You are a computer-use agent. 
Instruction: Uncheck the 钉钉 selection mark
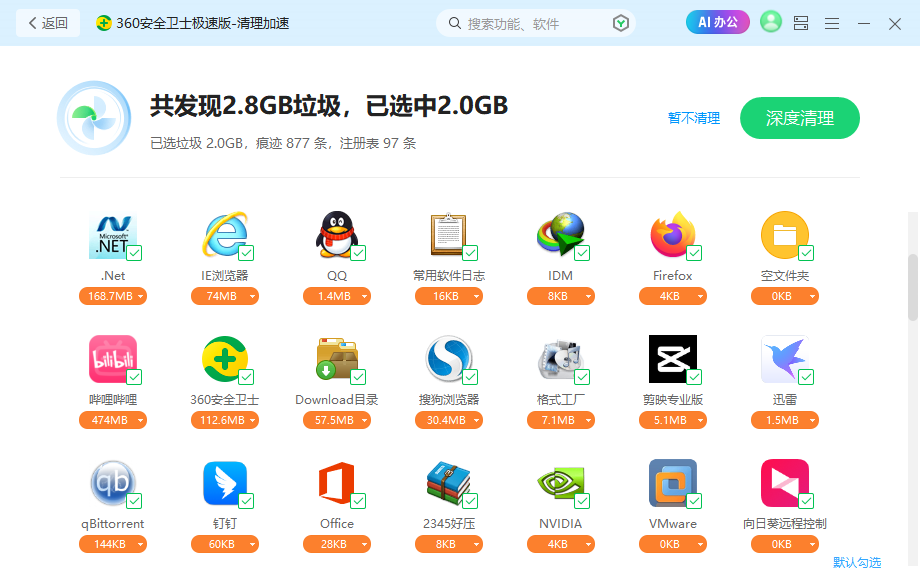[245, 502]
